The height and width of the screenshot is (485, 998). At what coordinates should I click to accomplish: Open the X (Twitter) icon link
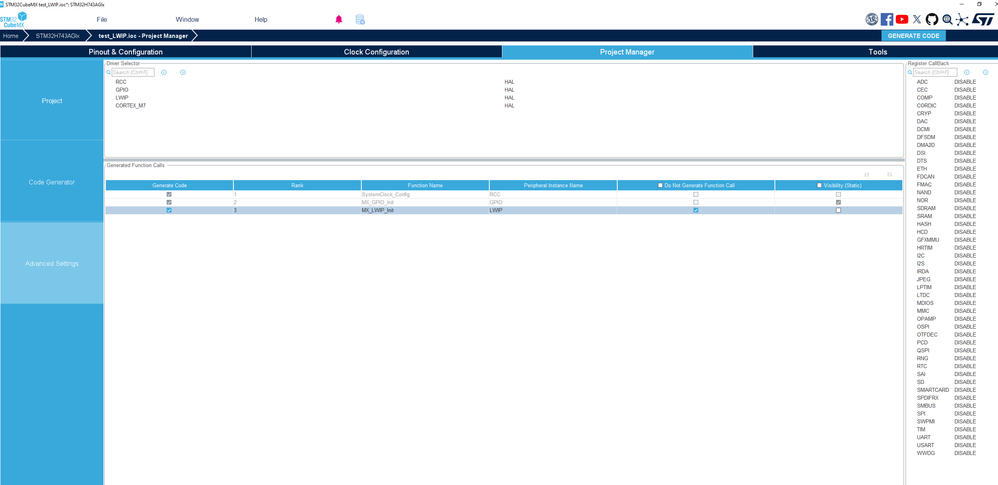[917, 20]
